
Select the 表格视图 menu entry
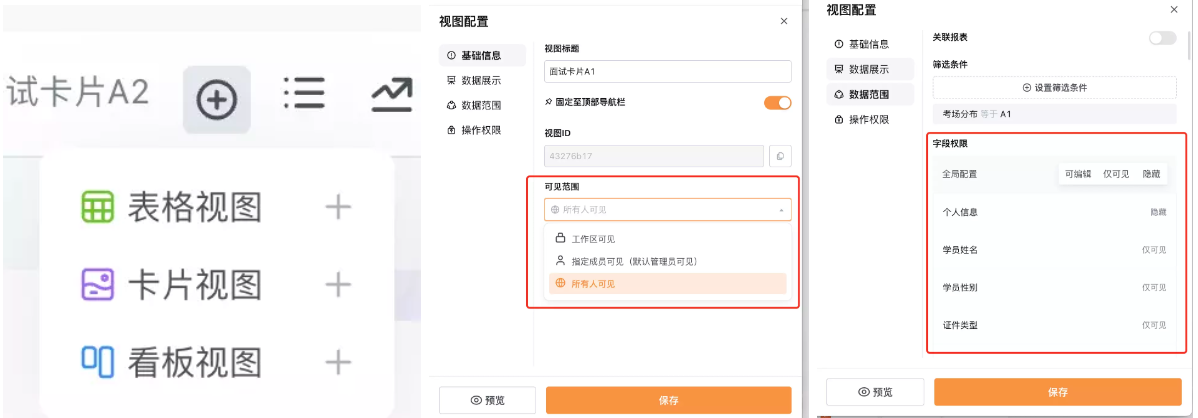(x=172, y=207)
